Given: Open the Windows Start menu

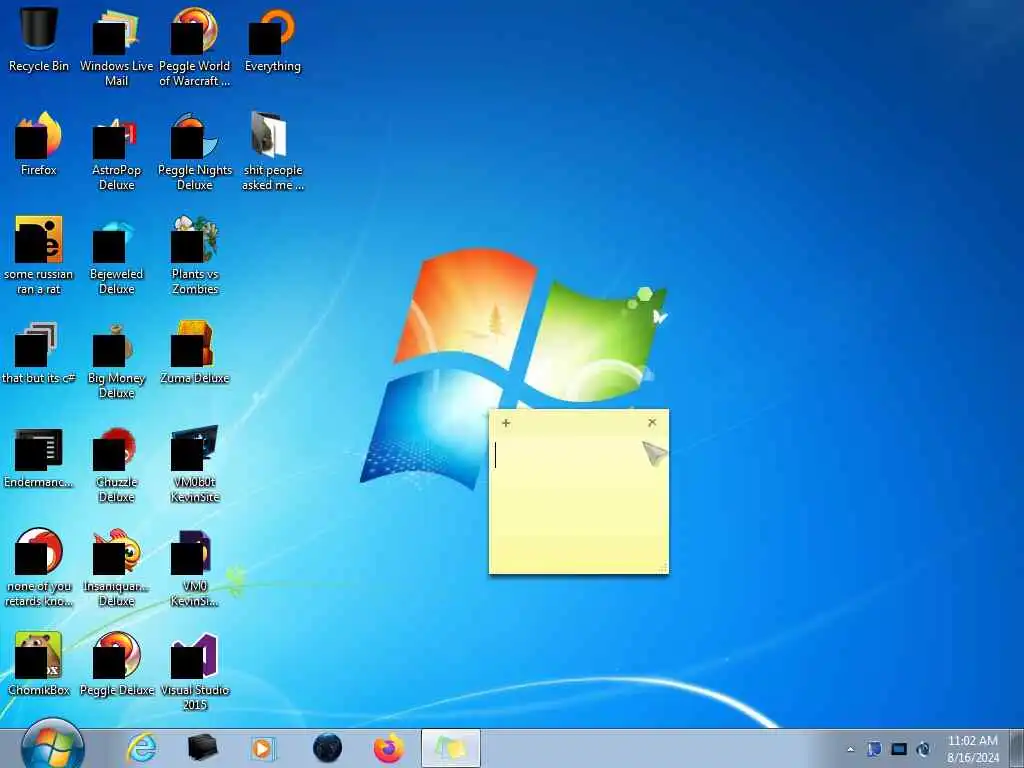Looking at the screenshot, I should [x=52, y=746].
